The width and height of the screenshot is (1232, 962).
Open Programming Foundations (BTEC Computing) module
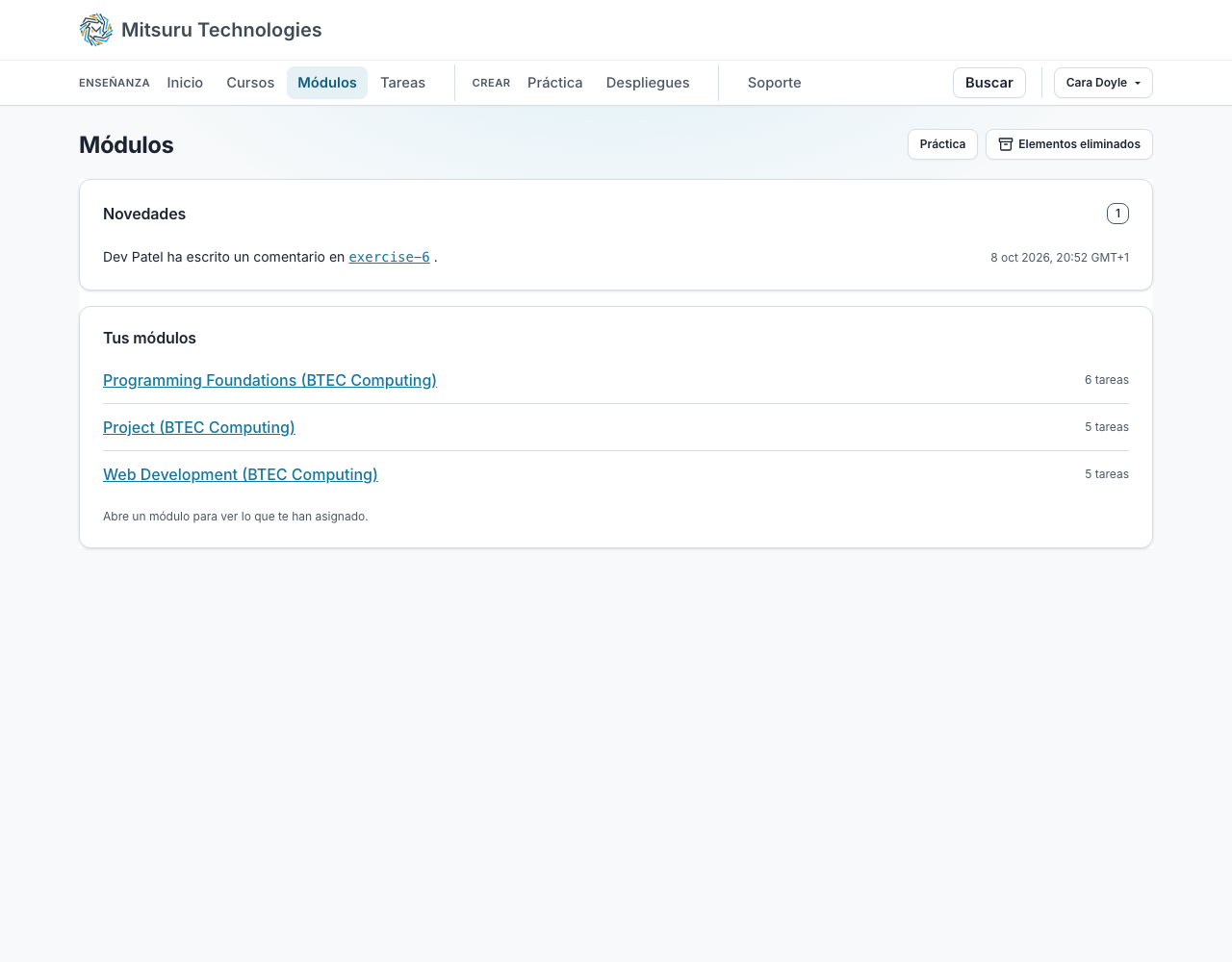[x=269, y=380]
